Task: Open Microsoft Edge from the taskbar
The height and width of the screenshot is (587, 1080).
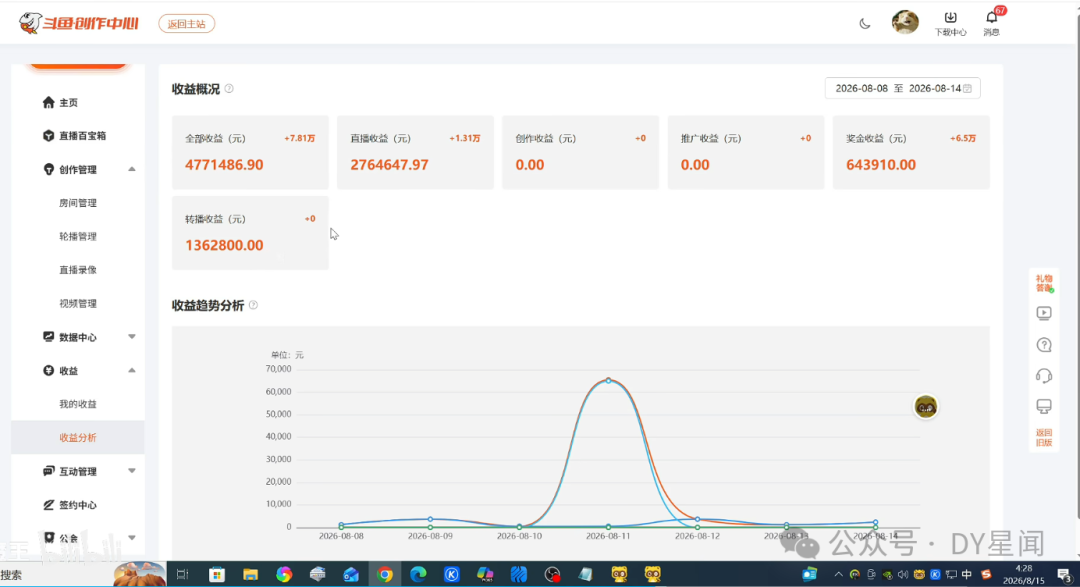Action: 418,574
